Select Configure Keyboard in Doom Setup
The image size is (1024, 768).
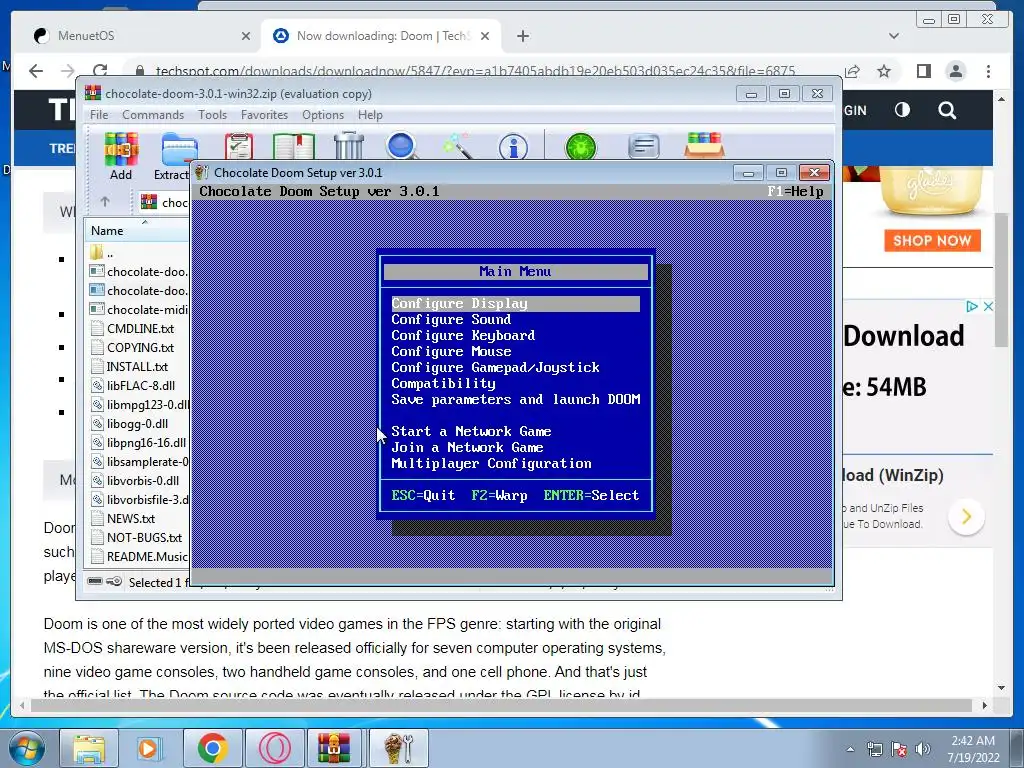463,336
